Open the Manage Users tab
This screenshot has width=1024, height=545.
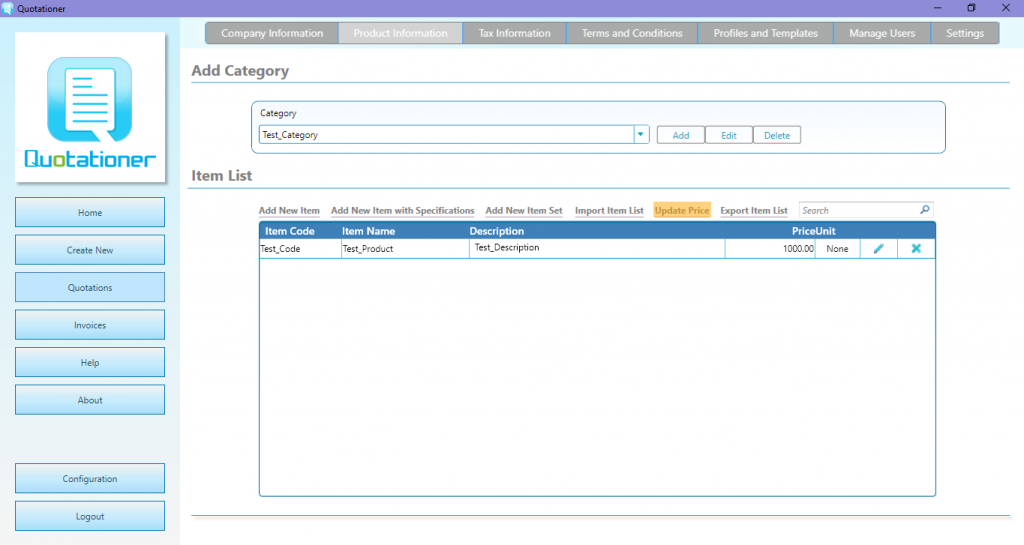882,33
